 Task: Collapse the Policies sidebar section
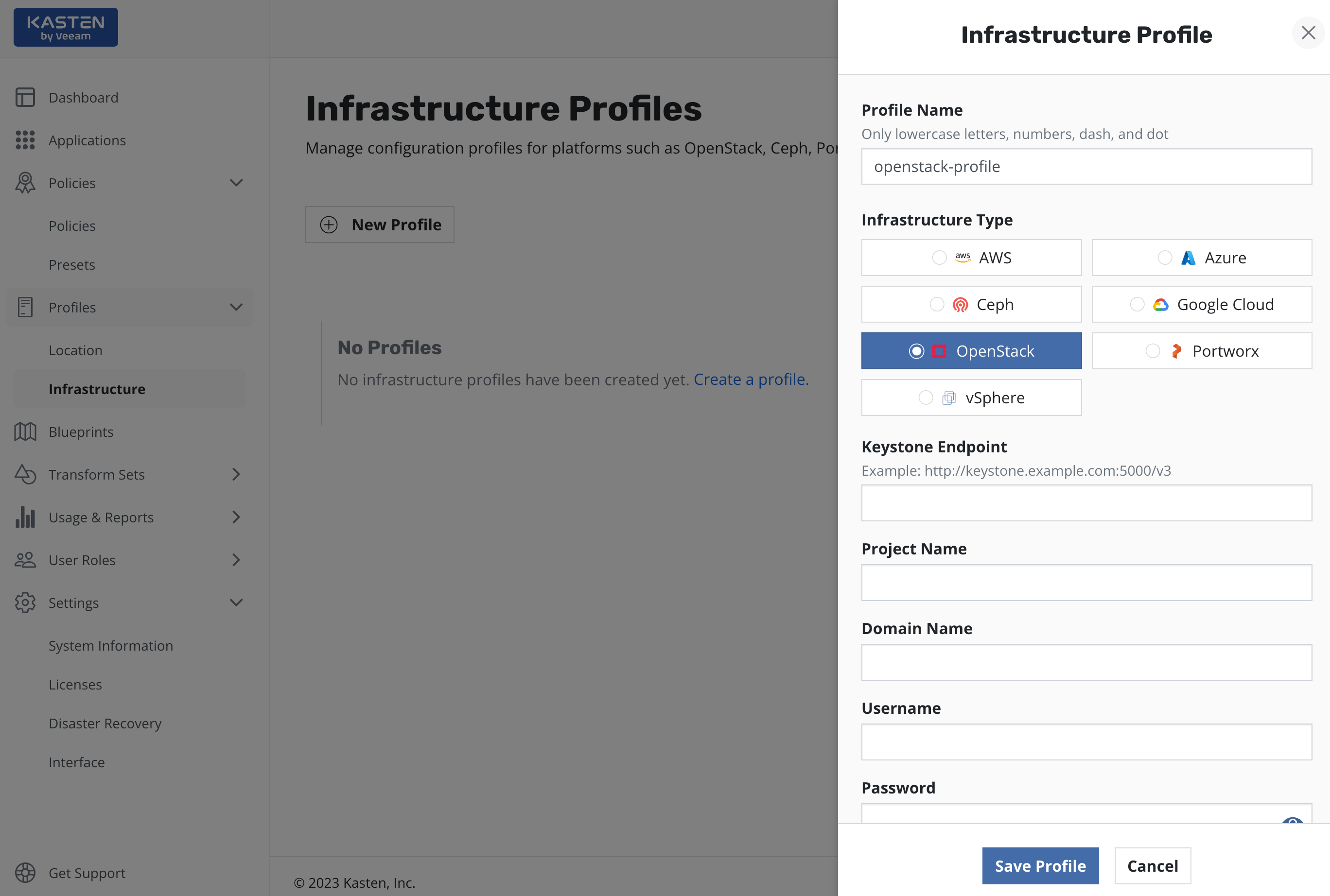tap(236, 183)
